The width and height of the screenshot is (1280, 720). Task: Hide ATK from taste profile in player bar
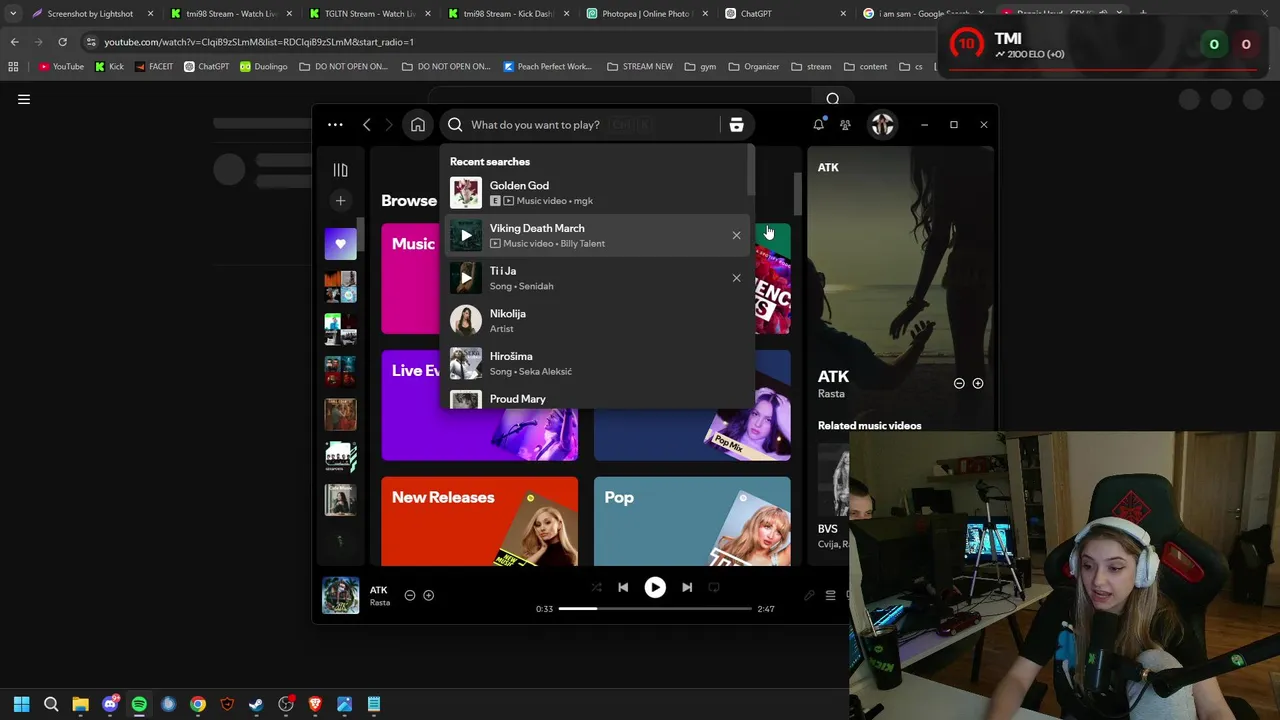point(410,595)
